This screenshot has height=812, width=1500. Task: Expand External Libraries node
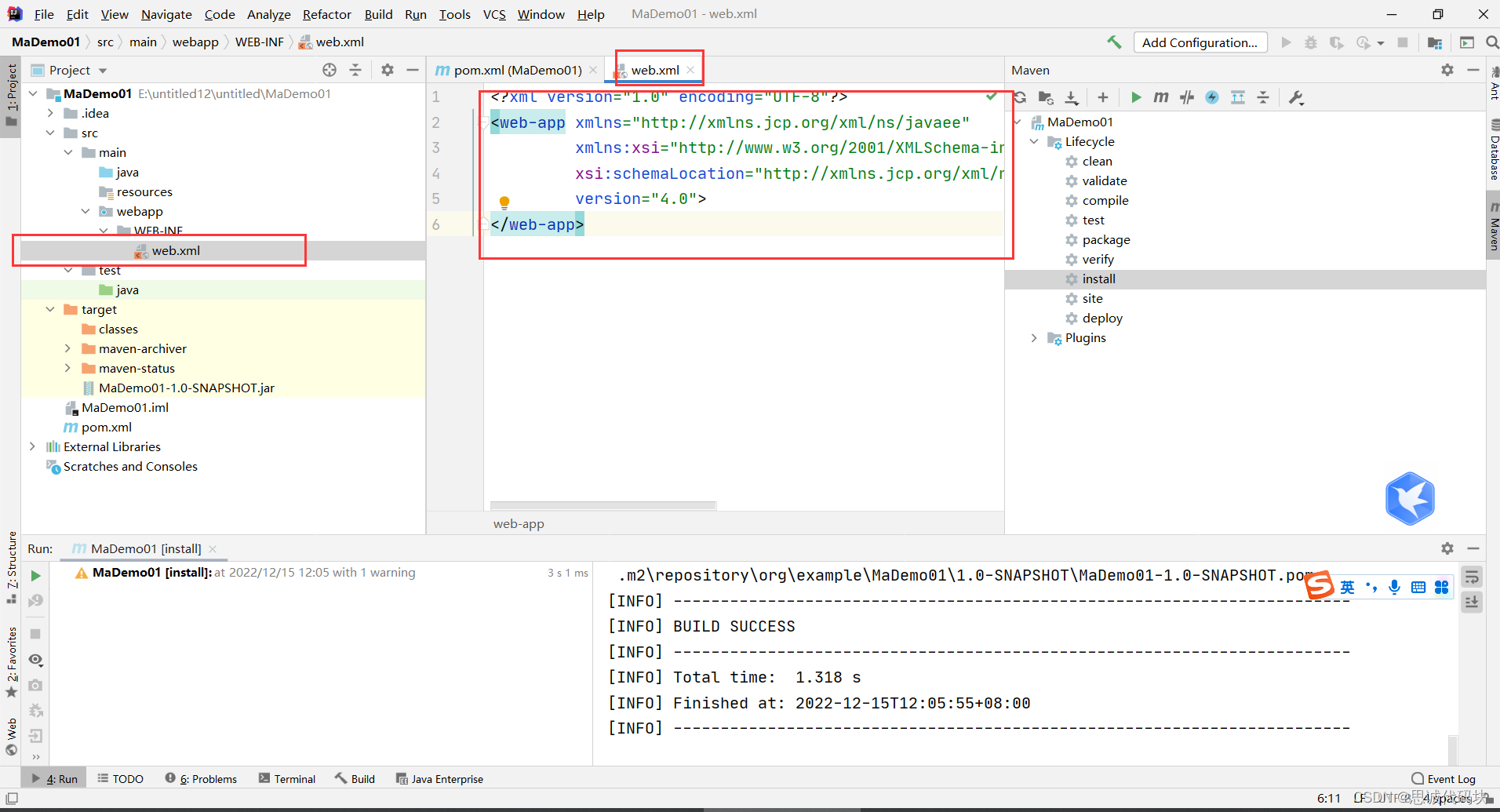pos(33,446)
